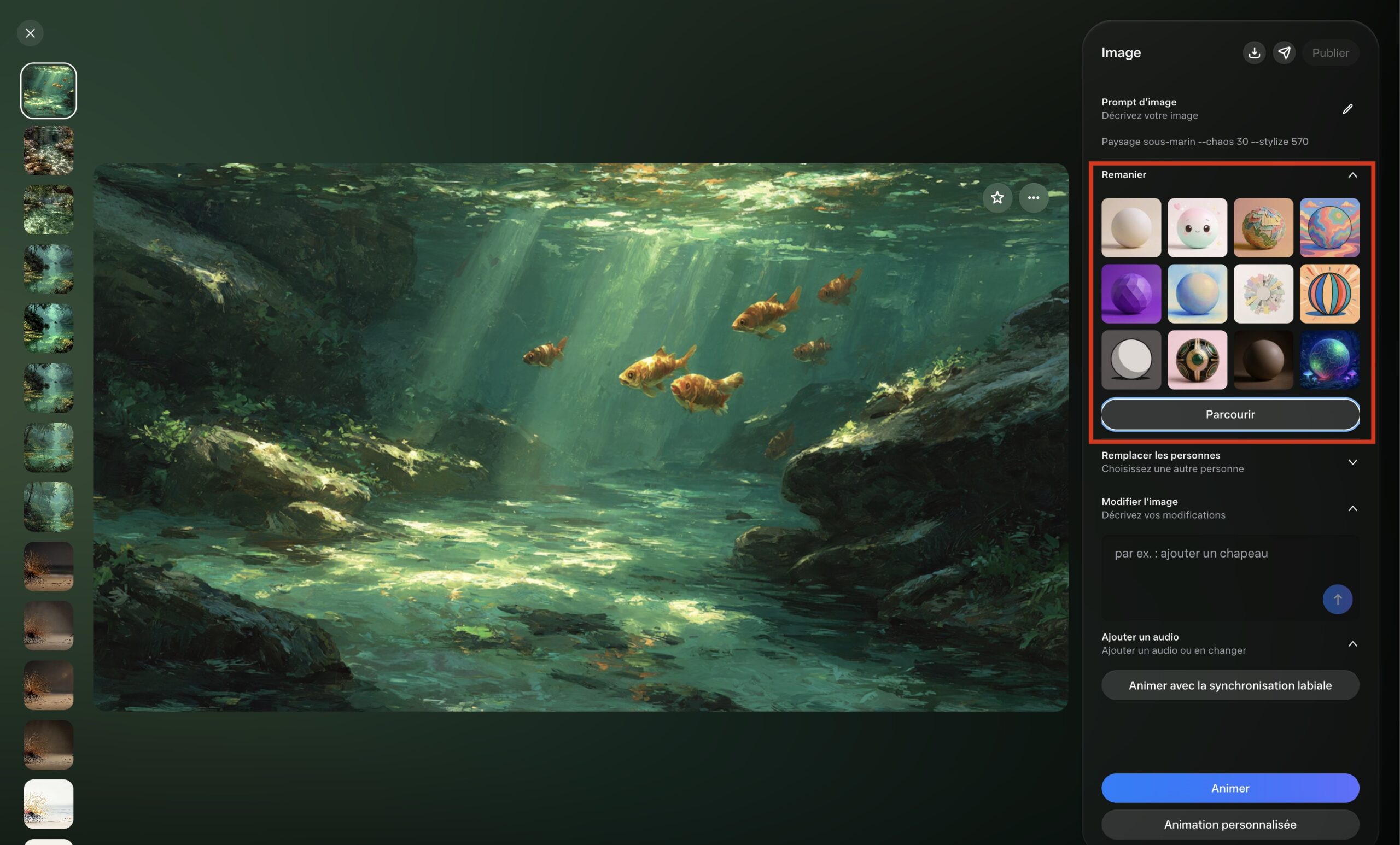1400x845 pixels.
Task: Select the first highlighted underwater thumbnail
Action: pos(48,91)
